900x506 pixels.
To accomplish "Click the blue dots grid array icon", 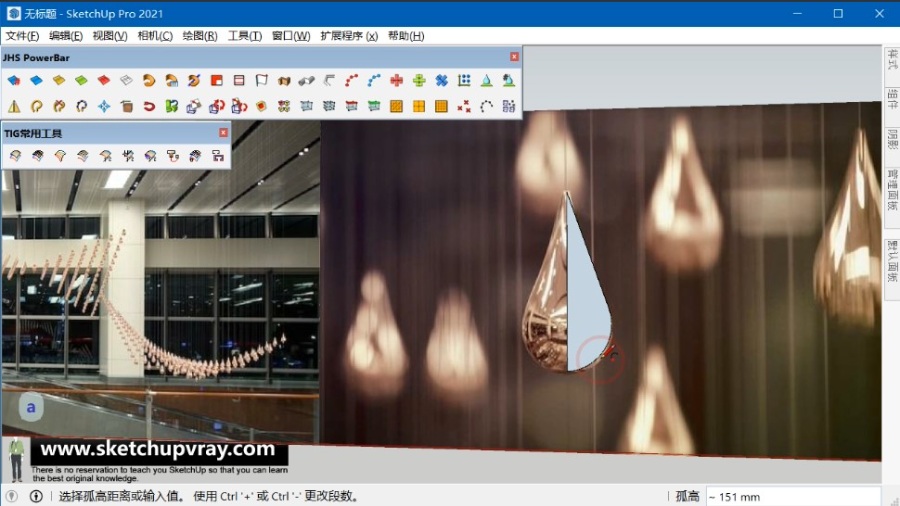I will click(x=464, y=80).
